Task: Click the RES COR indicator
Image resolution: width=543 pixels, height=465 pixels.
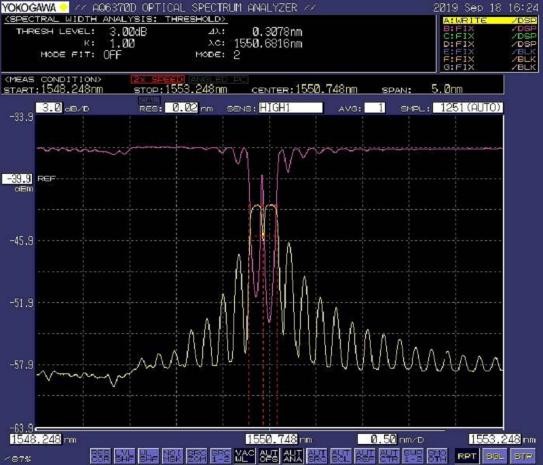Action: click(100, 456)
